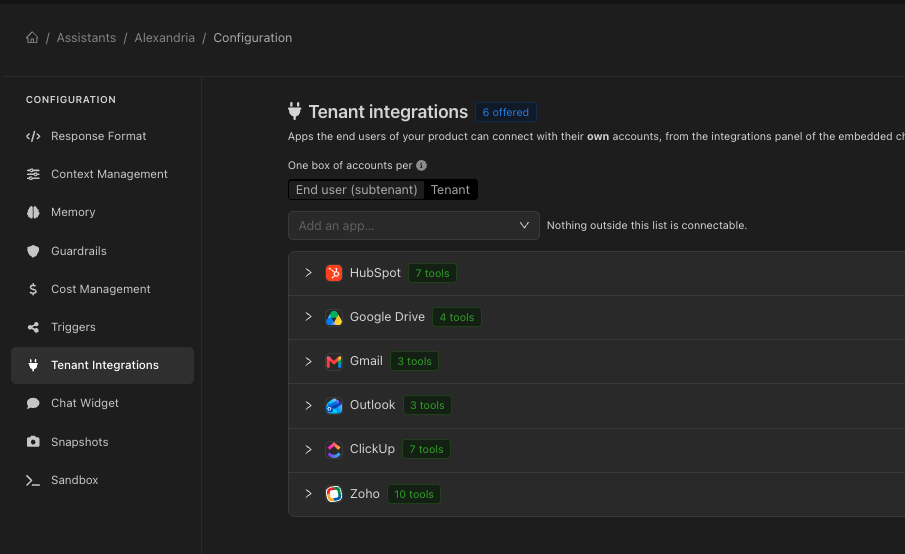Screen dimensions: 905x554
Task: Click the Gmail 3 tools badge
Action: pos(414,361)
